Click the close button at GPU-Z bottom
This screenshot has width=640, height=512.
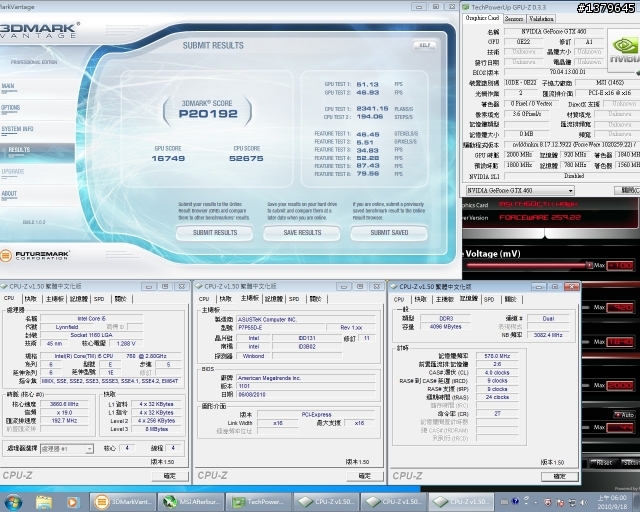click(628, 190)
